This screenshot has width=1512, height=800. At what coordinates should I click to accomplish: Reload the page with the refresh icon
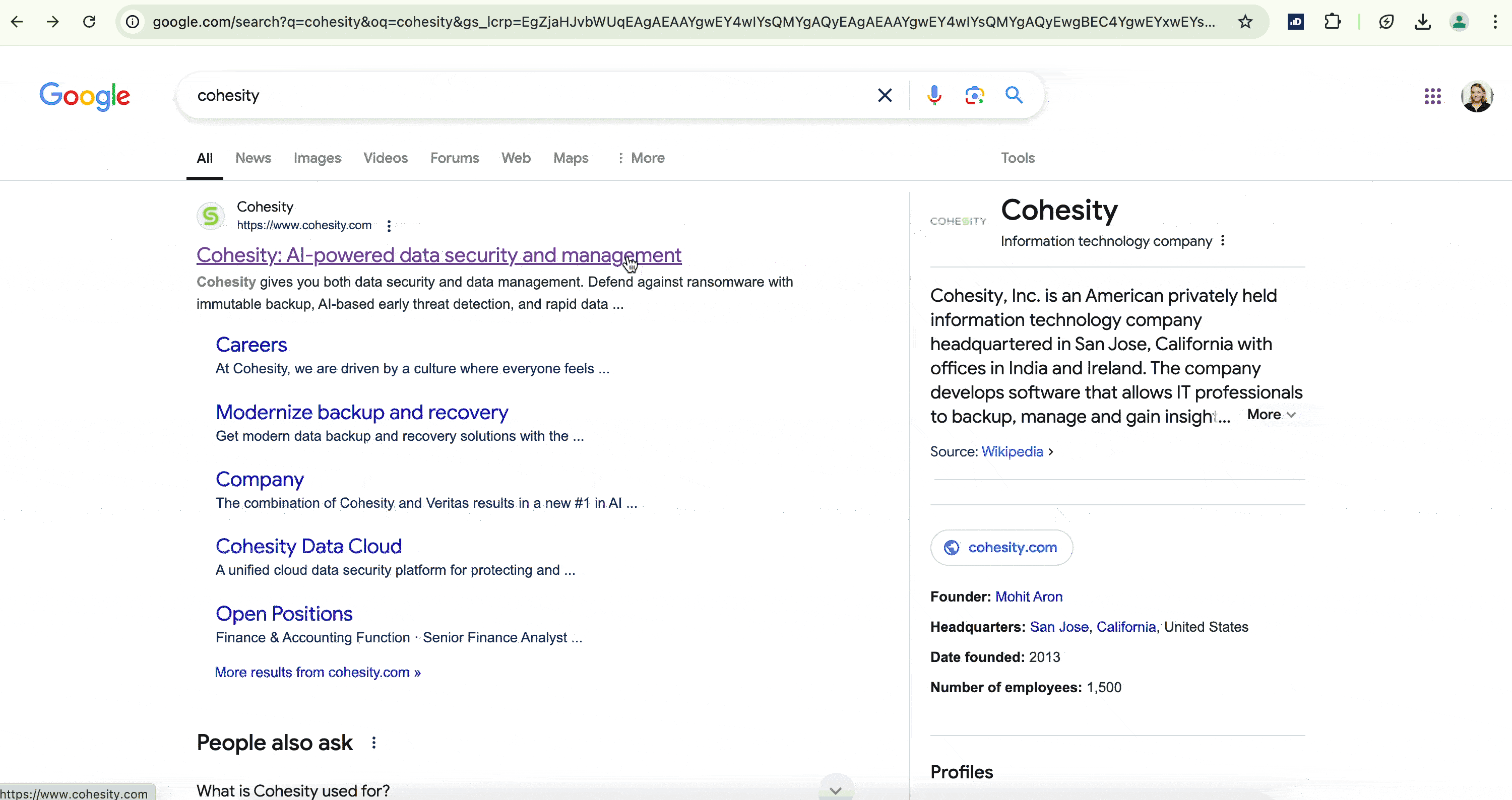[89, 22]
